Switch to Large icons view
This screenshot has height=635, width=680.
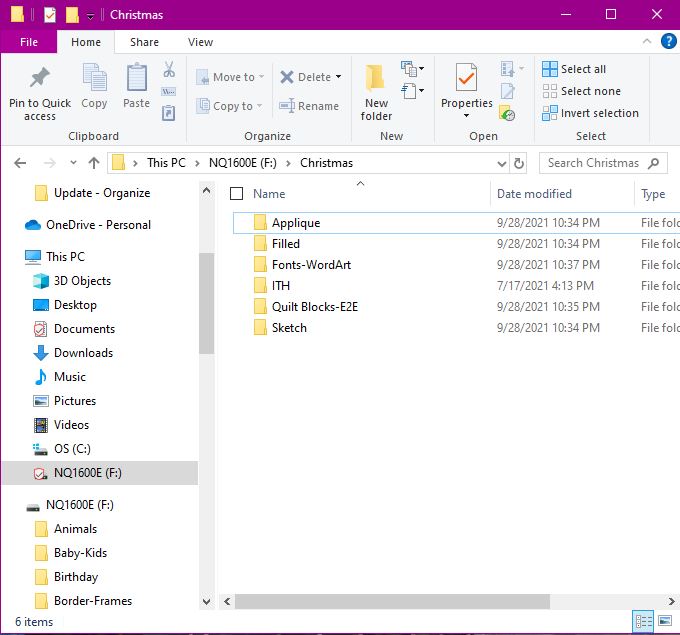[664, 622]
